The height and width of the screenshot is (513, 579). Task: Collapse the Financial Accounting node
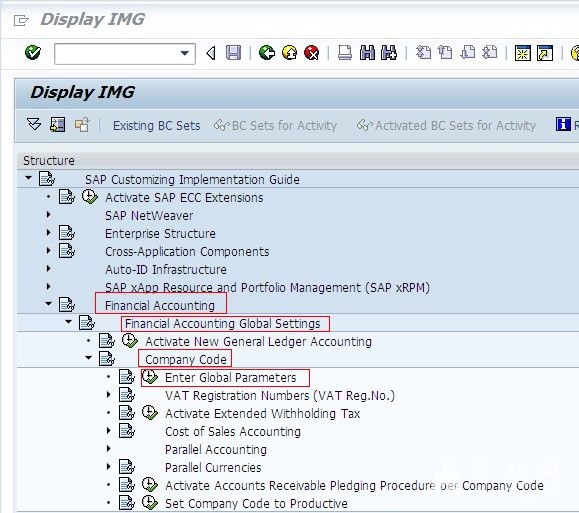[49, 303]
